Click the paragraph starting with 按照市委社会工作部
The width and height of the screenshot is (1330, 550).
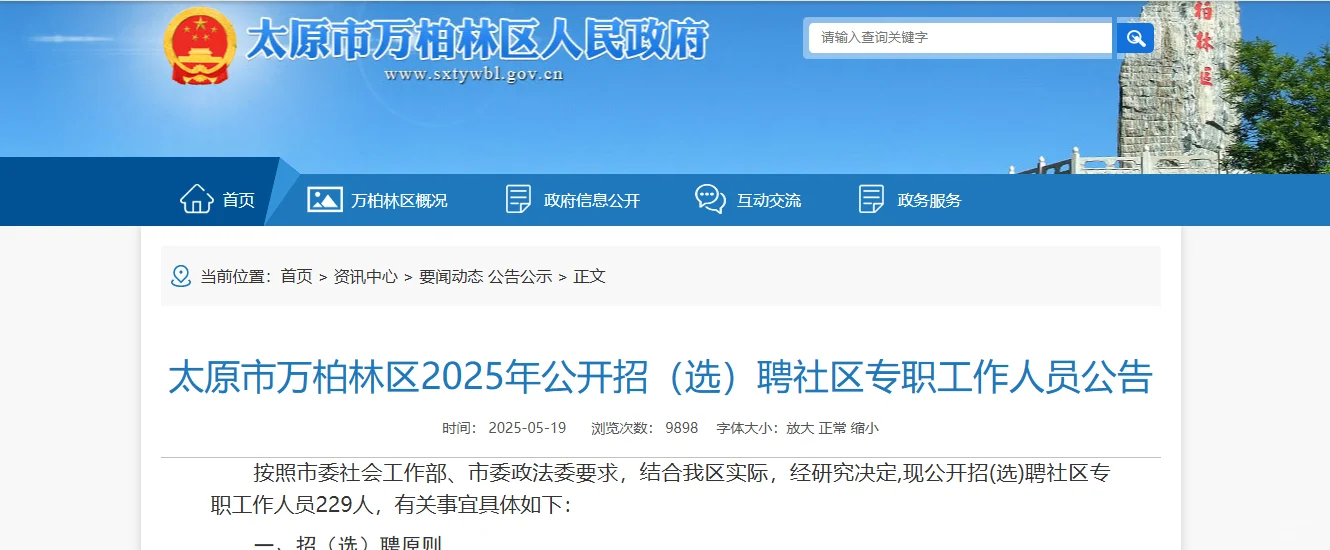click(x=660, y=488)
